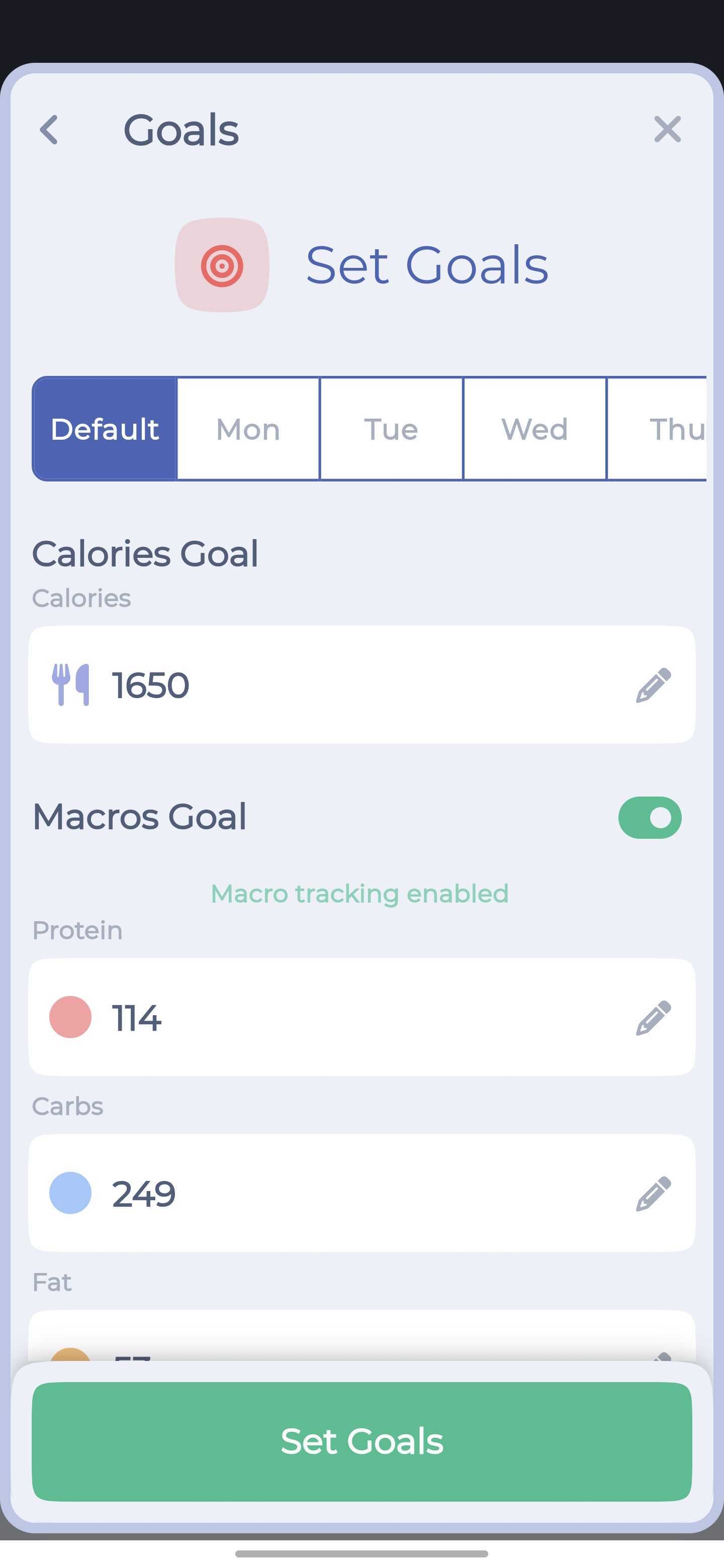
Task: Select the Default tab
Action: tap(105, 429)
